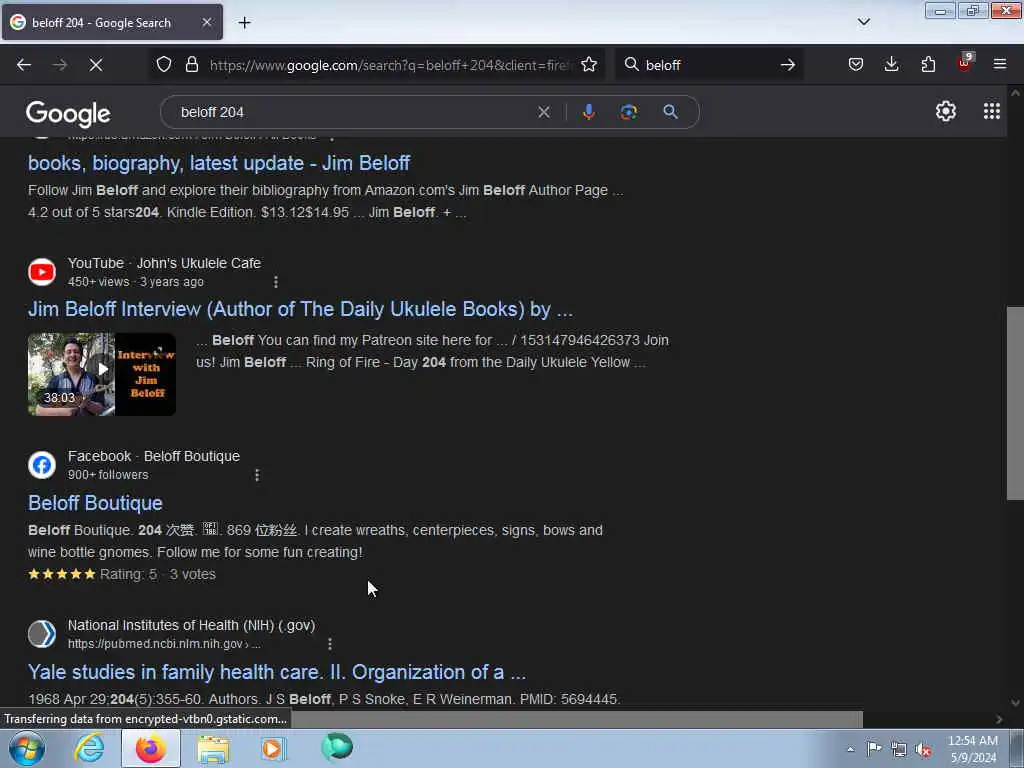Clear the Google search query

543,112
